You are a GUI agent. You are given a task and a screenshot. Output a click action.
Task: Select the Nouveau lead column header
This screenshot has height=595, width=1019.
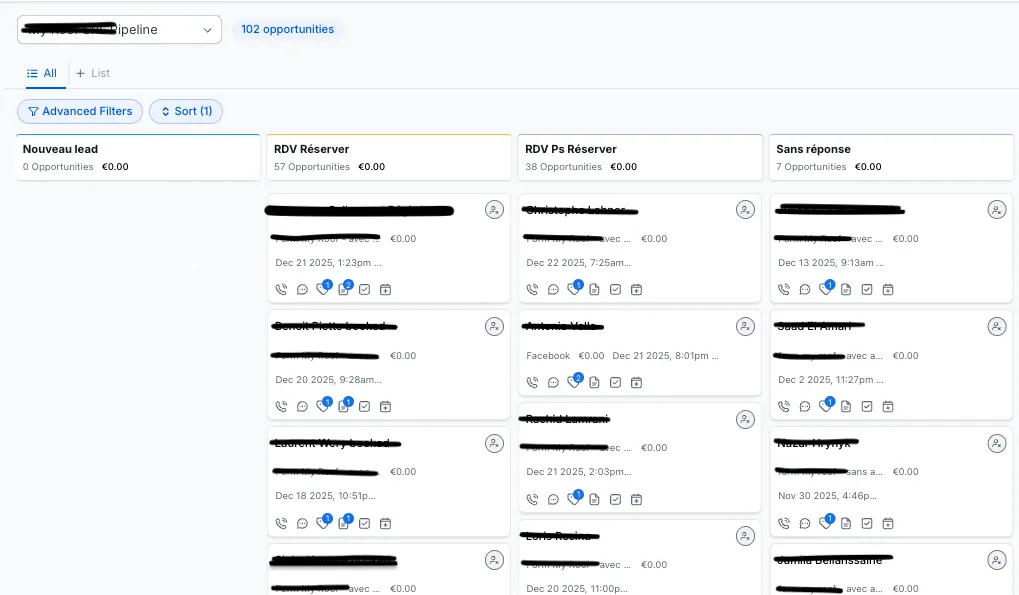(138, 157)
